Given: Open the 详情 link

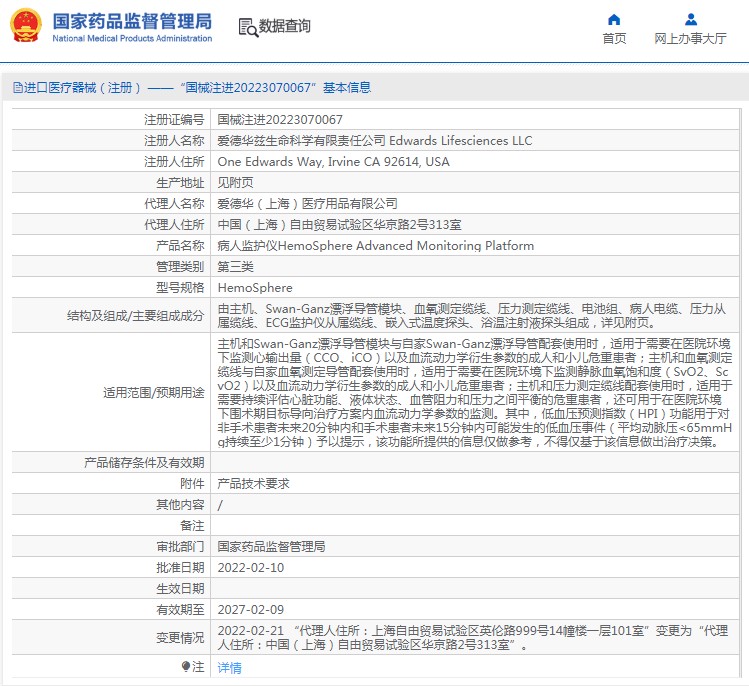Looking at the screenshot, I should 229,667.
